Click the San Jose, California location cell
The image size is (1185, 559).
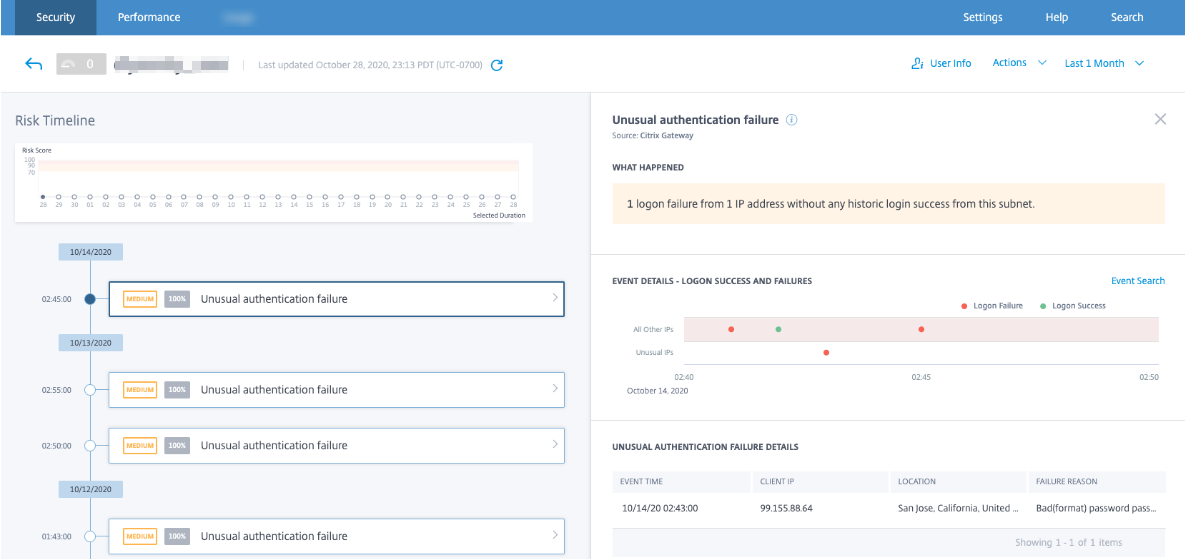(x=959, y=508)
